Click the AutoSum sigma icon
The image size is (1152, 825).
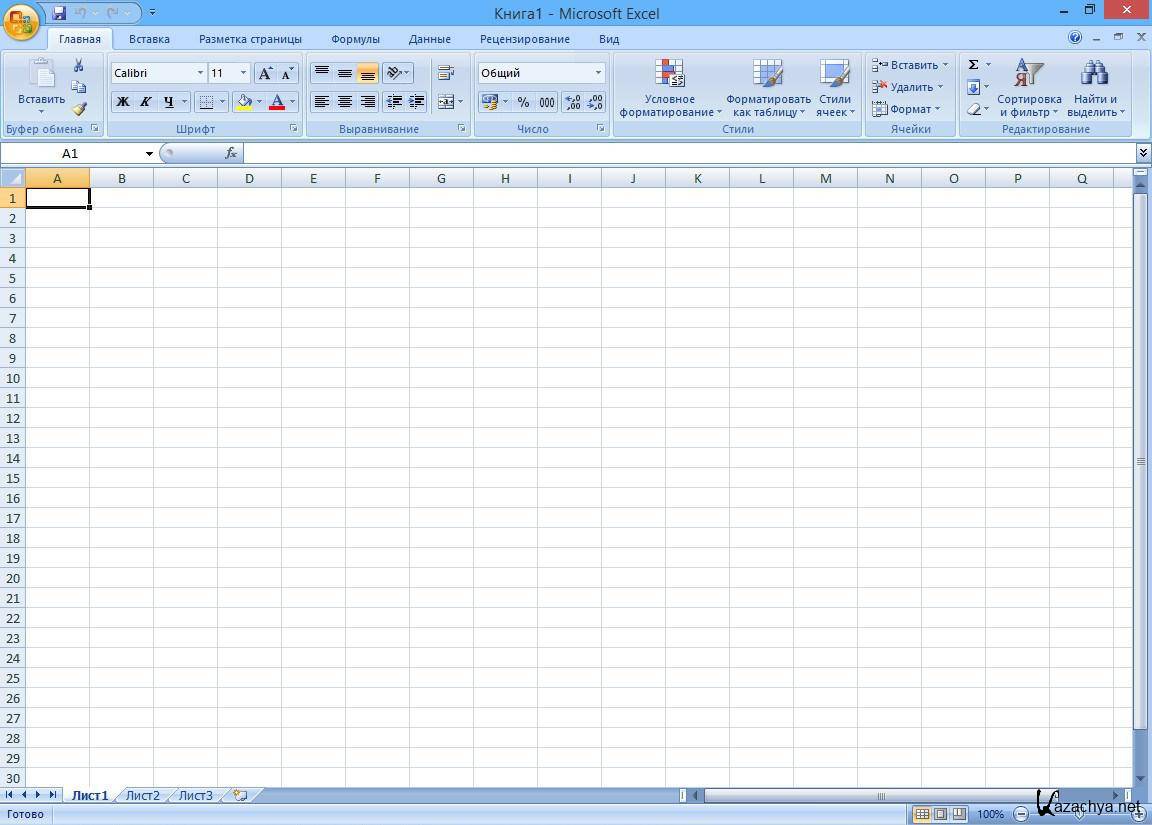pyautogui.click(x=973, y=65)
